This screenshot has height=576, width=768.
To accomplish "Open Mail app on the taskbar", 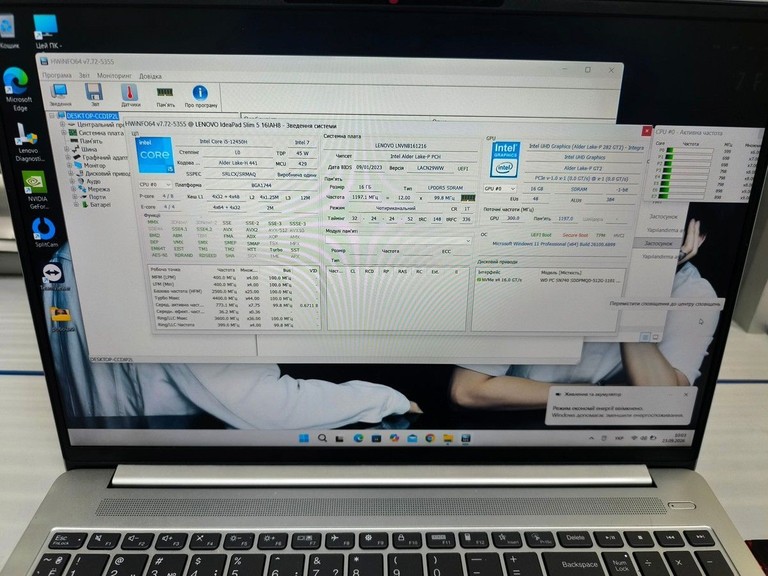I will click(412, 438).
